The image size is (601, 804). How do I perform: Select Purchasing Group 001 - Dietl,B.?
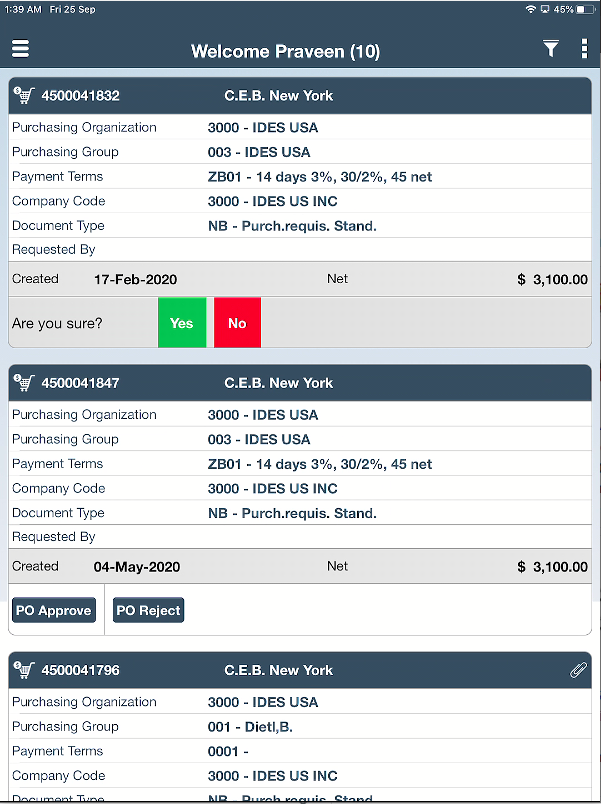tap(250, 727)
